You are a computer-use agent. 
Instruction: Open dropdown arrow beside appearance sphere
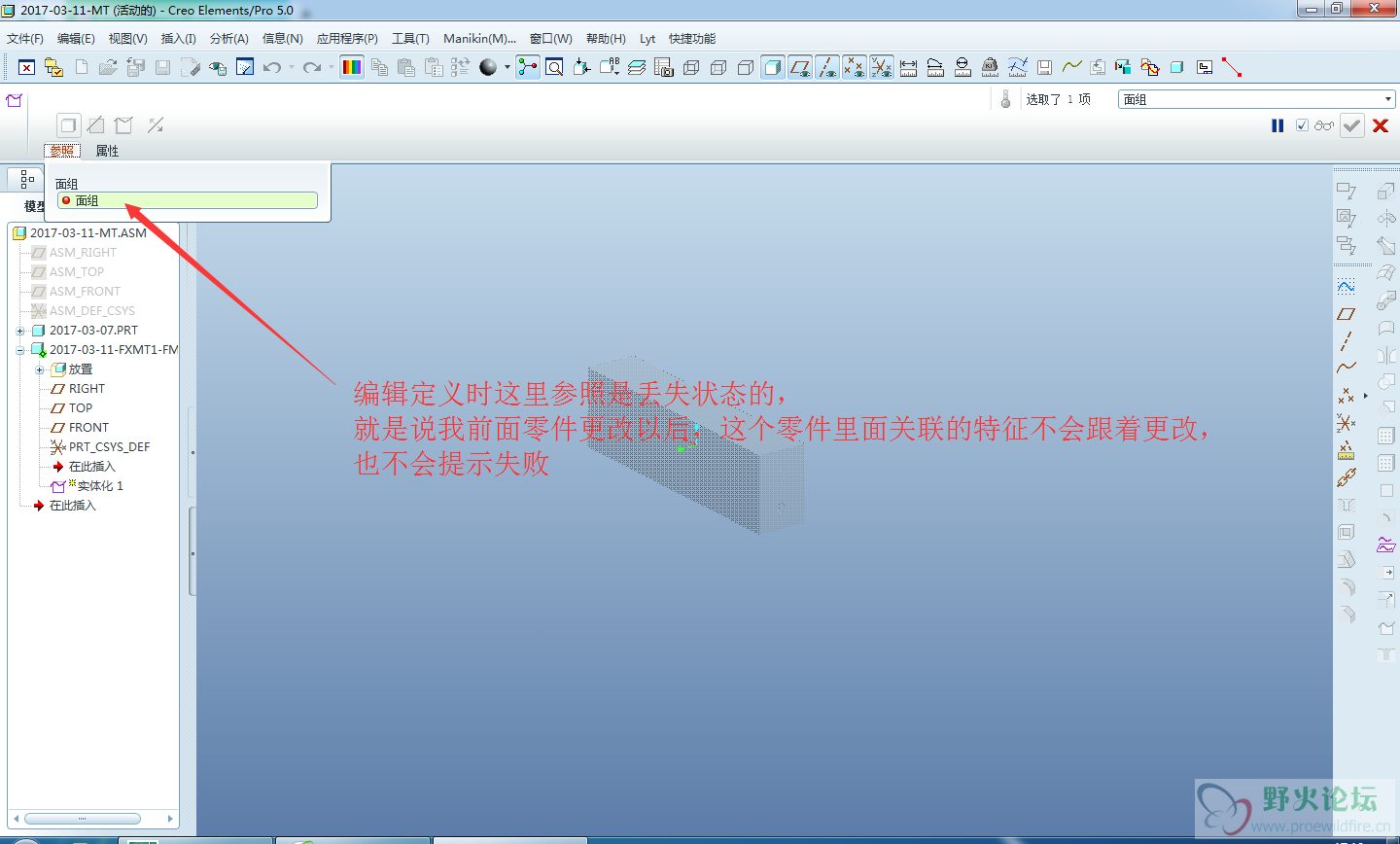coord(507,67)
